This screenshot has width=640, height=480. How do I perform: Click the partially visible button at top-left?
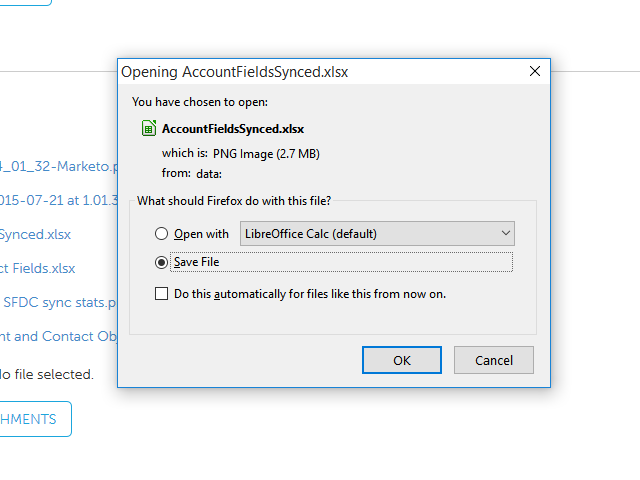point(25,2)
